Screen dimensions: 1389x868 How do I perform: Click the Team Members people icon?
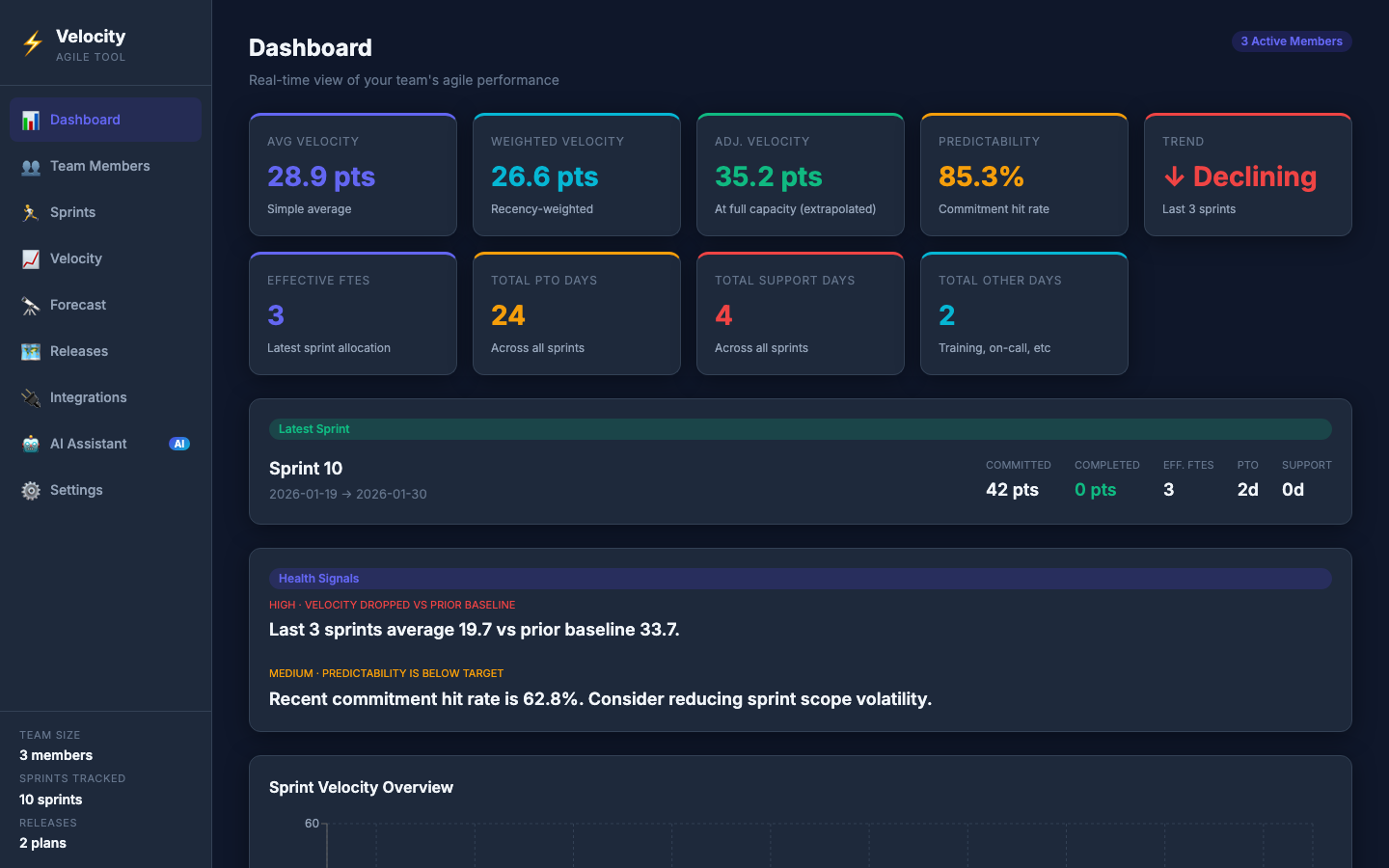click(31, 167)
